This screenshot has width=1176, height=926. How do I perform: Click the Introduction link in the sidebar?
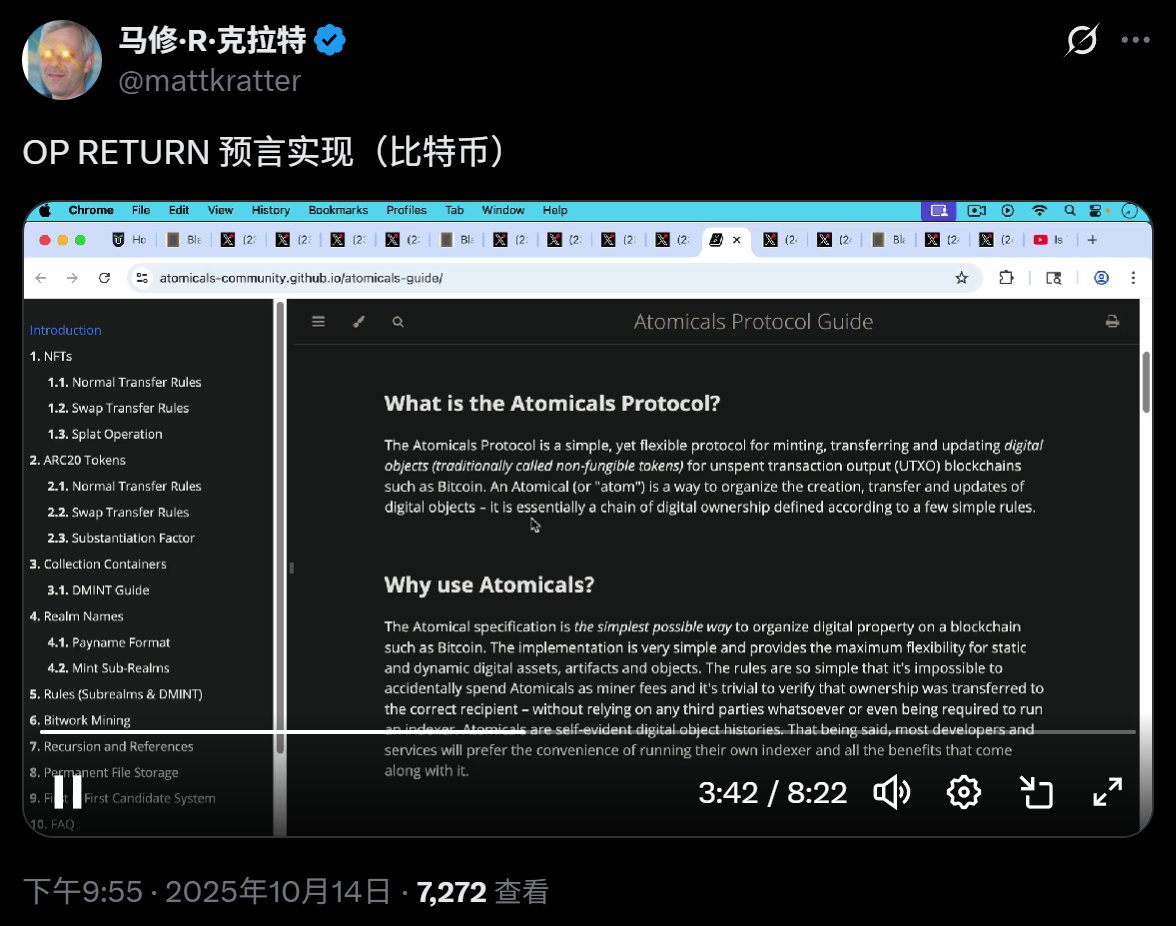click(65, 330)
